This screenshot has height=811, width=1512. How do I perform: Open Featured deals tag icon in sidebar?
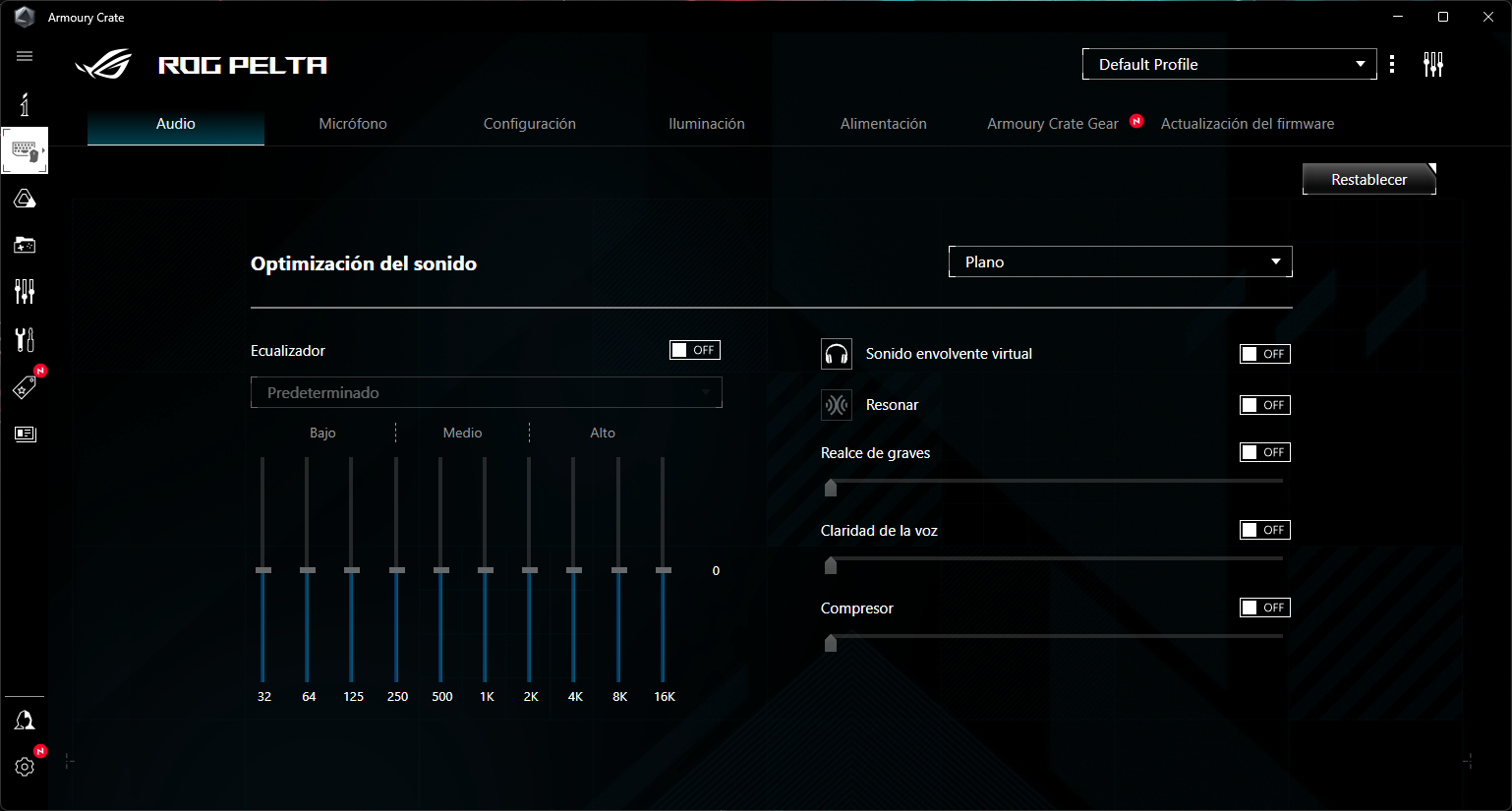coord(25,387)
